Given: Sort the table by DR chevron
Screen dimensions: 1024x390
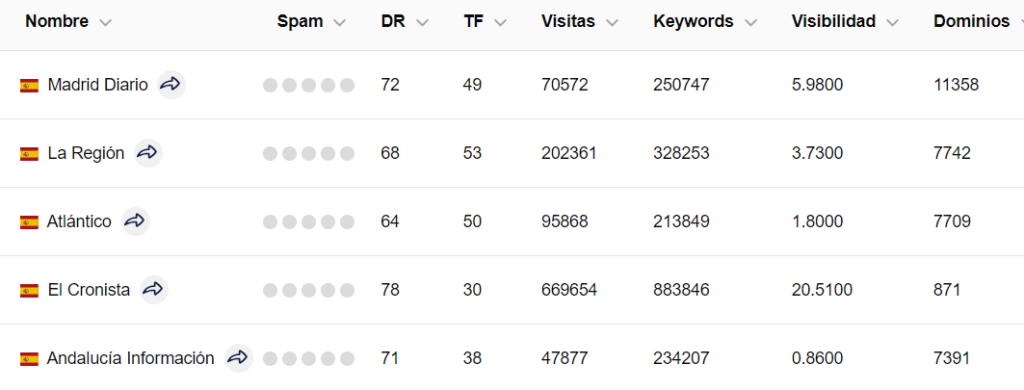Looking at the screenshot, I should 422,23.
